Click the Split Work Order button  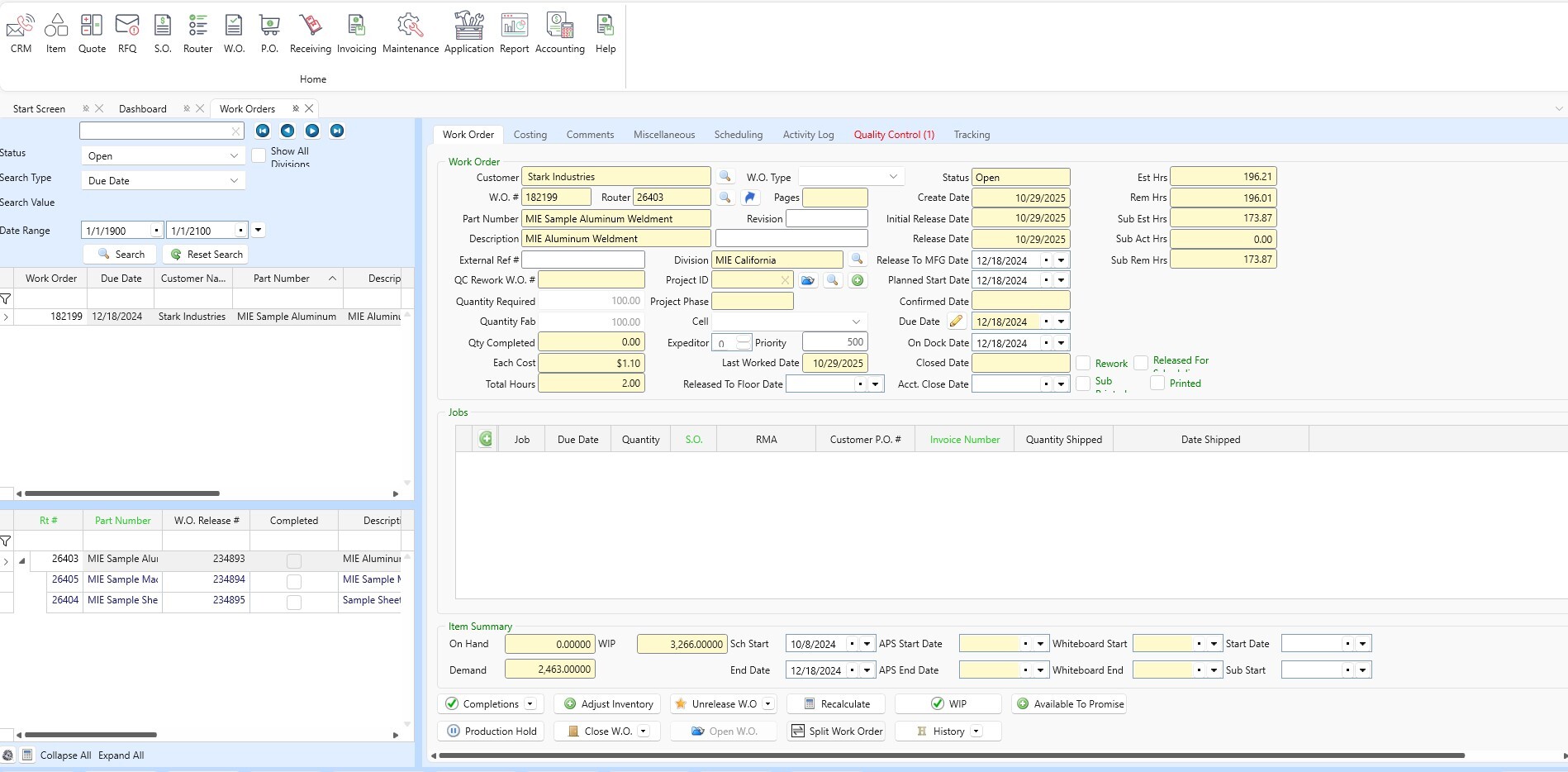(x=836, y=731)
